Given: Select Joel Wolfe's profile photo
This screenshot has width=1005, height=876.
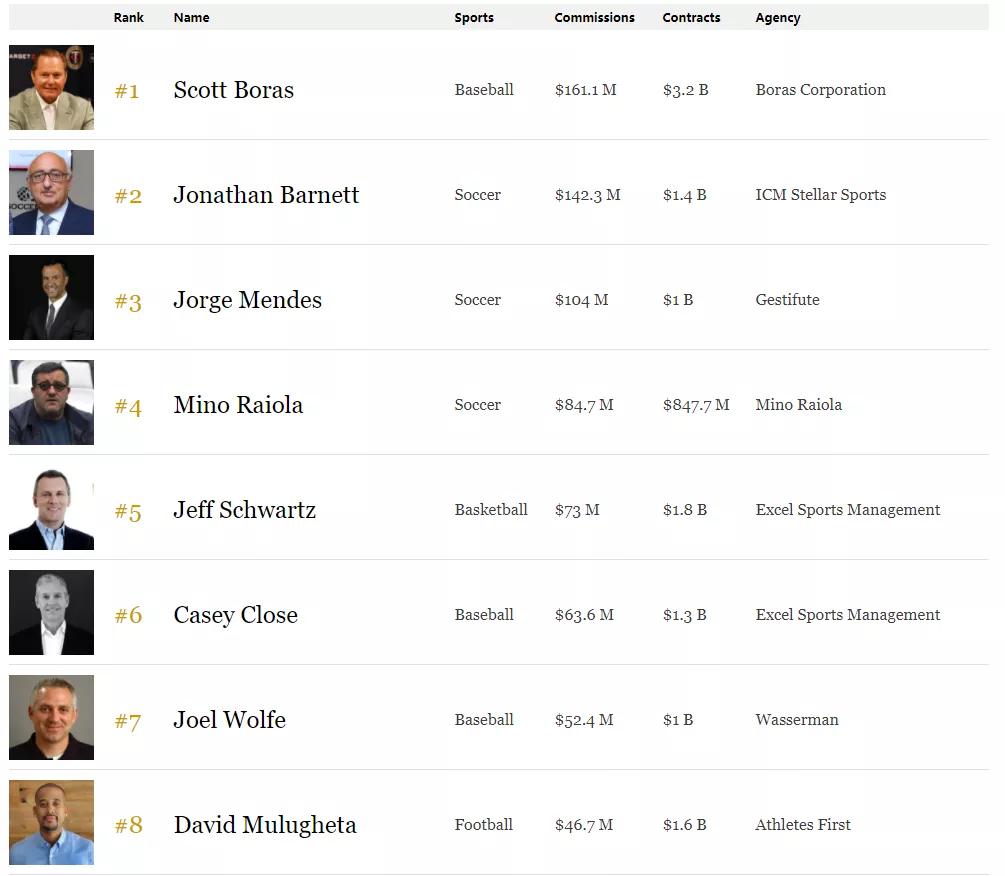Looking at the screenshot, I should point(51,718).
